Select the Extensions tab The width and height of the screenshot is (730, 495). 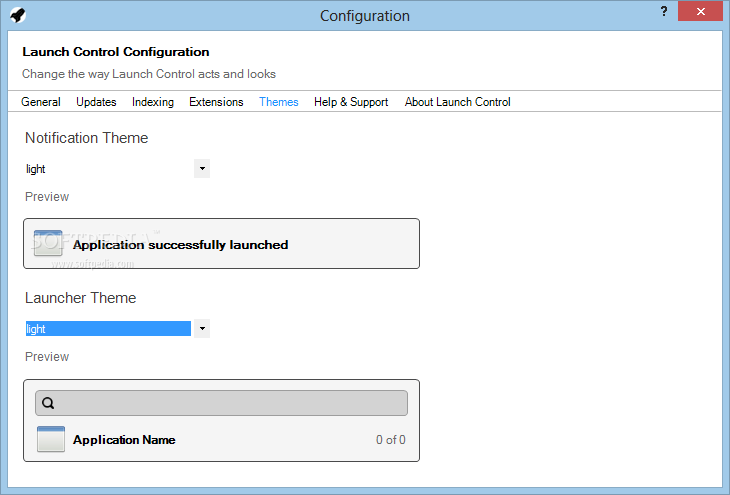point(216,102)
